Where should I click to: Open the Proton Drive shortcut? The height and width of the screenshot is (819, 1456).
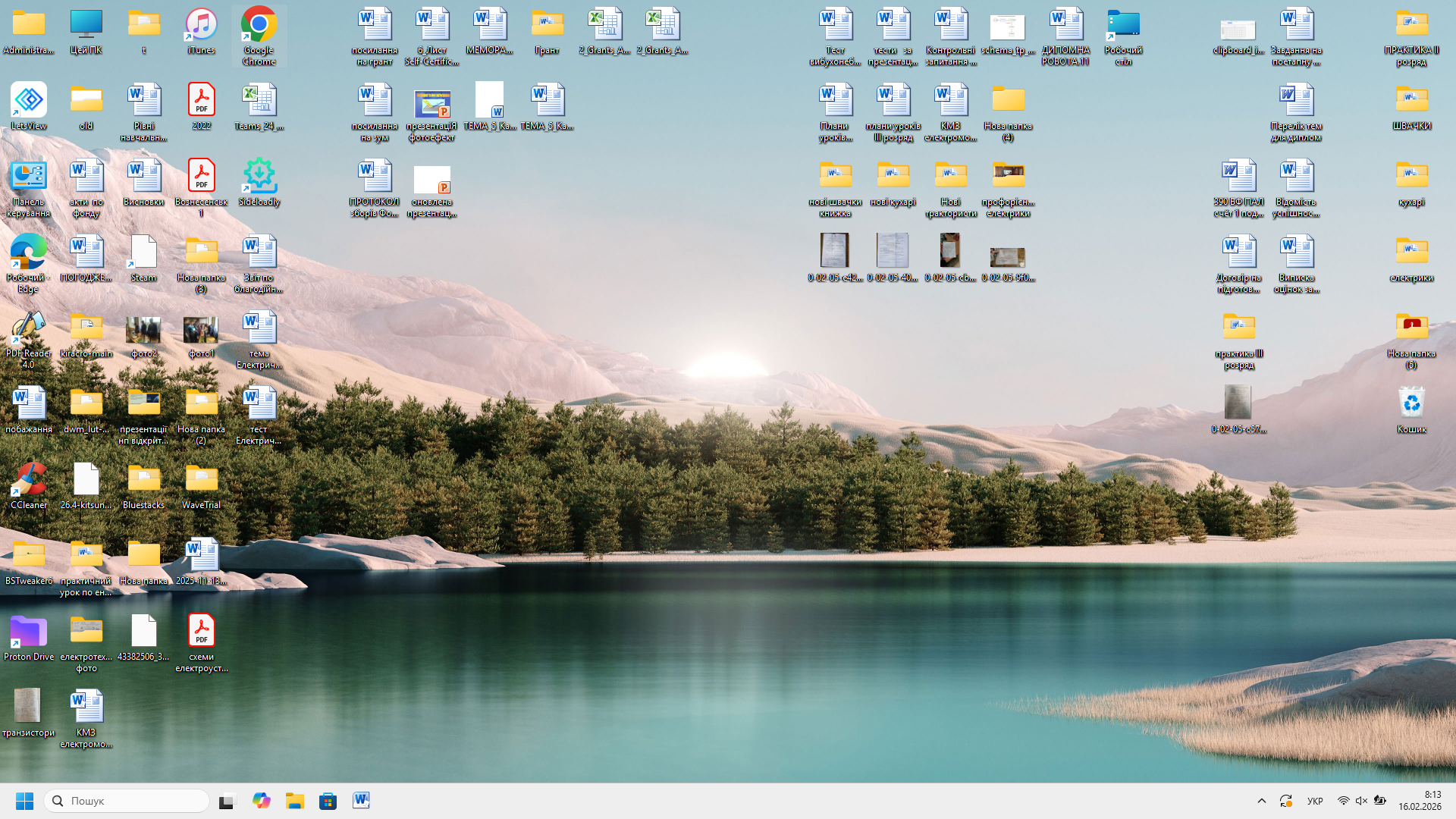point(29,632)
